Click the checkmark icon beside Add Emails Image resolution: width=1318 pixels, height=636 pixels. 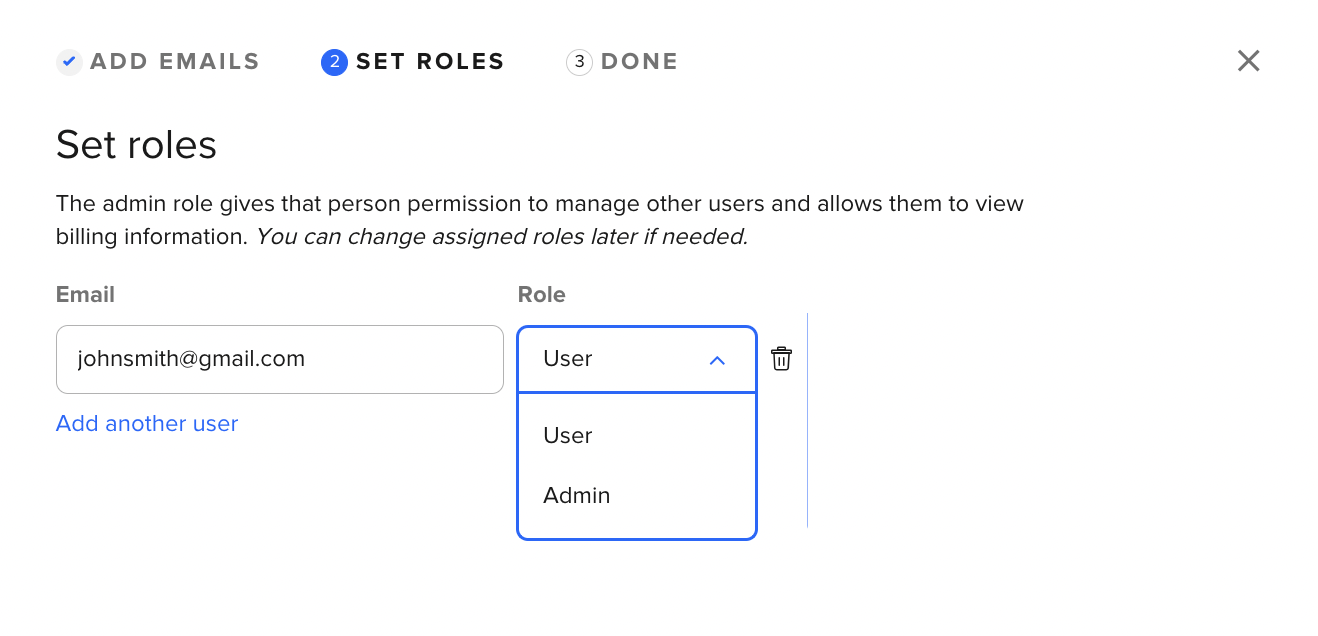pyautogui.click(x=69, y=62)
